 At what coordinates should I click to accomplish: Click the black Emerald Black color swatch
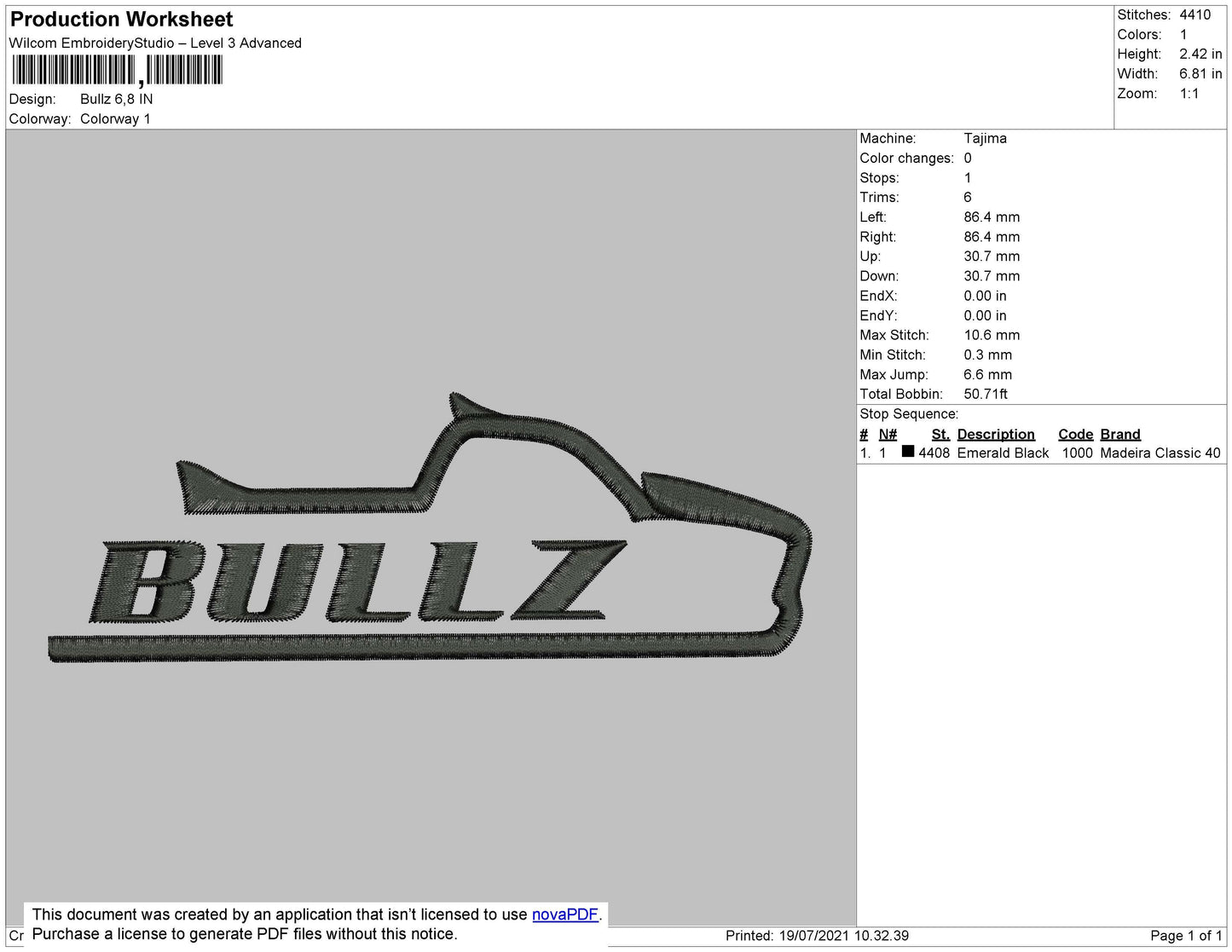pos(908,452)
